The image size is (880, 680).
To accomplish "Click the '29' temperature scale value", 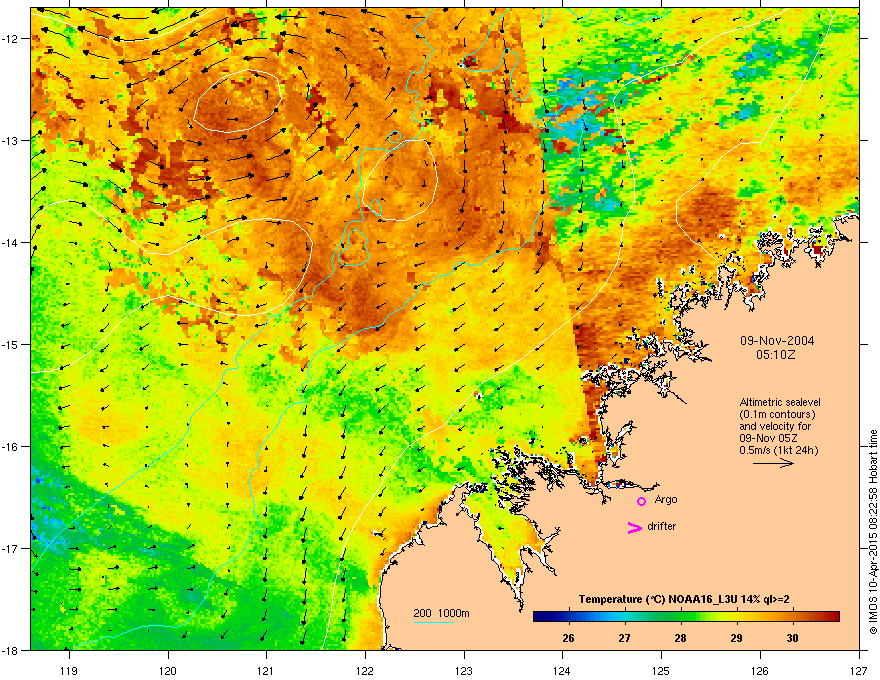I will coord(736,638).
